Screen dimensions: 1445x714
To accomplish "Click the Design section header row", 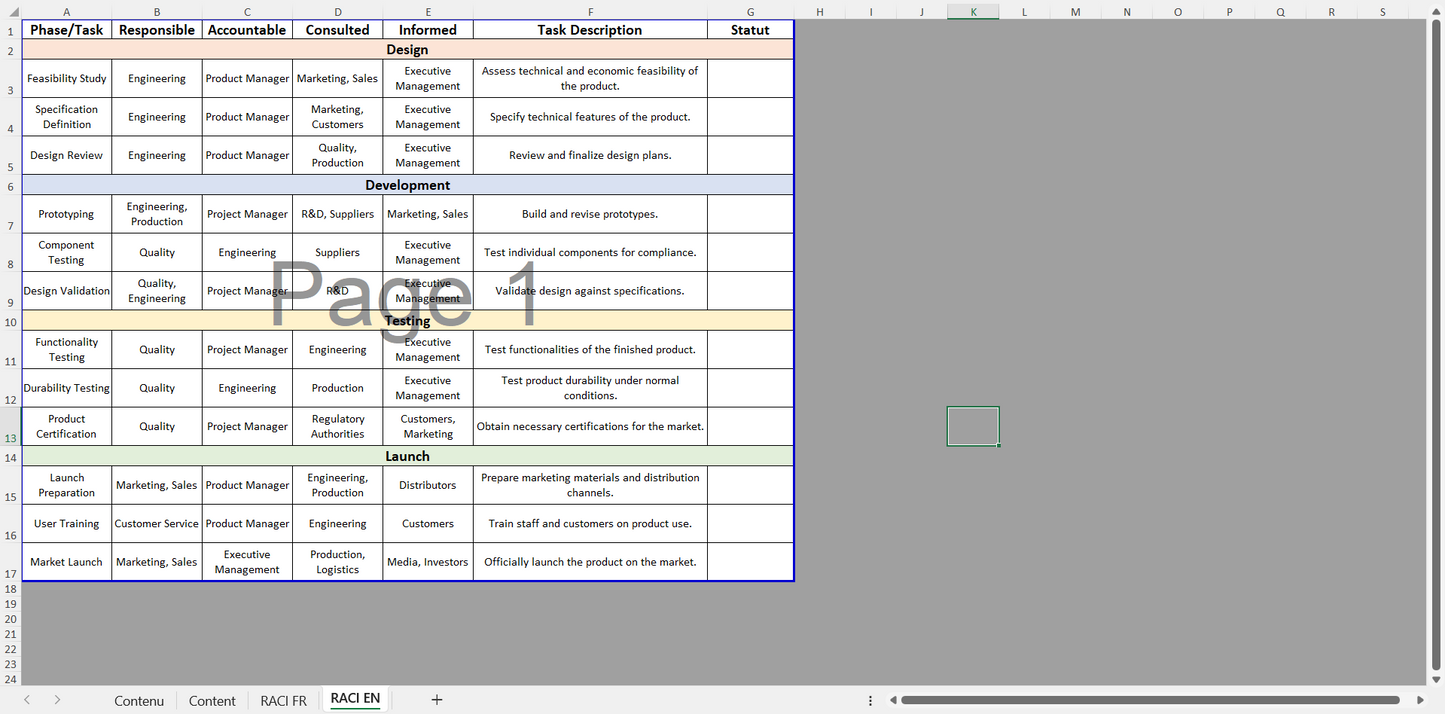I will (408, 48).
